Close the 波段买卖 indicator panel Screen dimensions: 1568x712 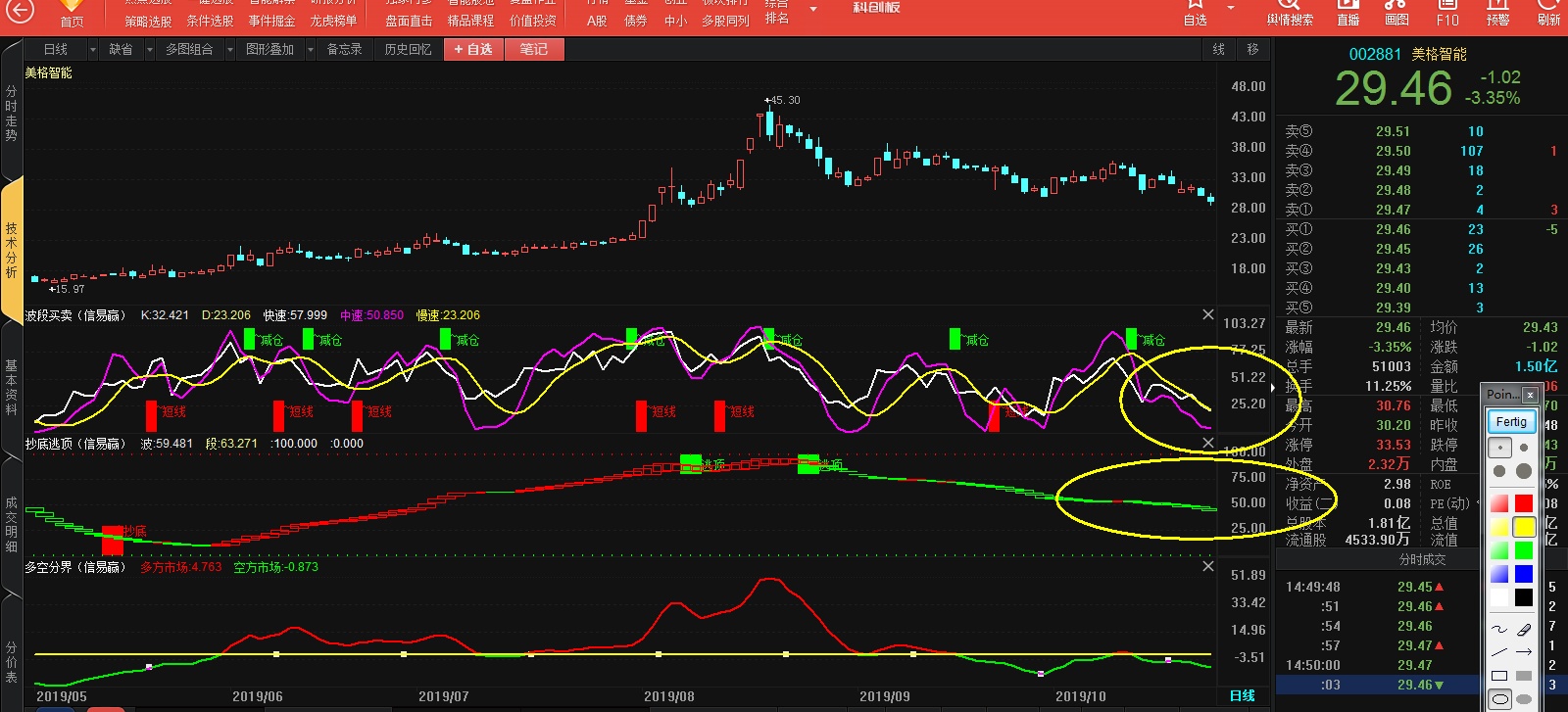click(x=1208, y=314)
